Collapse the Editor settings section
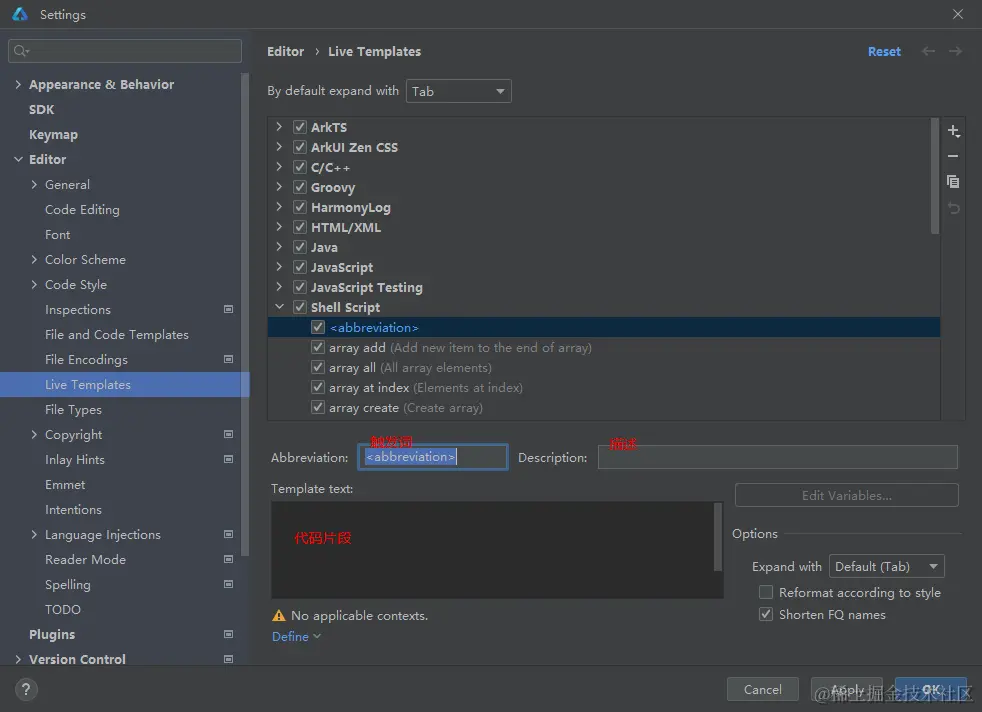Viewport: 982px width, 712px height. pyautogui.click(x=18, y=160)
